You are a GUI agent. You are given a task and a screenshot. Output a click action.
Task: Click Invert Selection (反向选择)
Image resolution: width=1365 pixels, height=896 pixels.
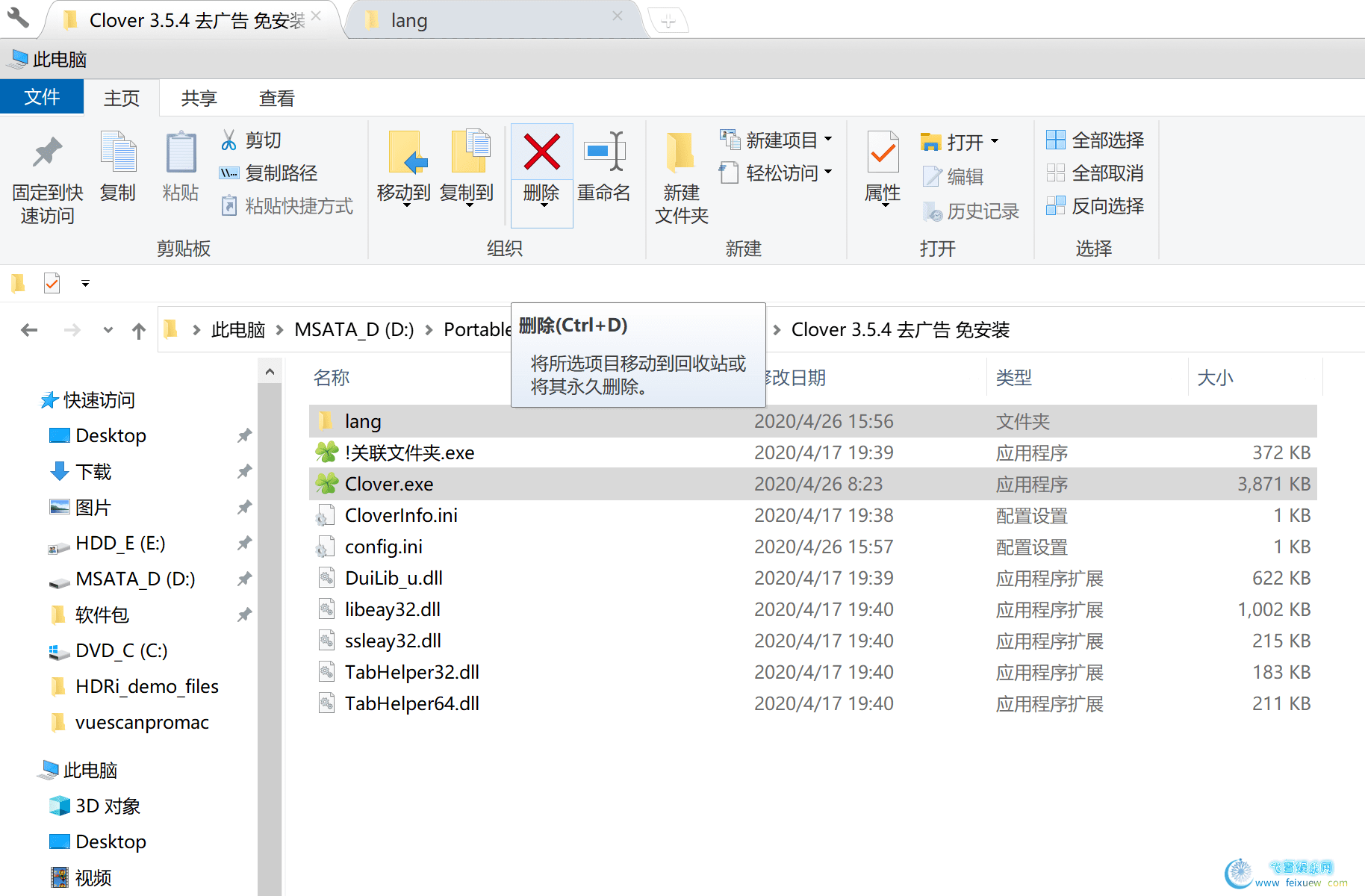pos(1095,205)
